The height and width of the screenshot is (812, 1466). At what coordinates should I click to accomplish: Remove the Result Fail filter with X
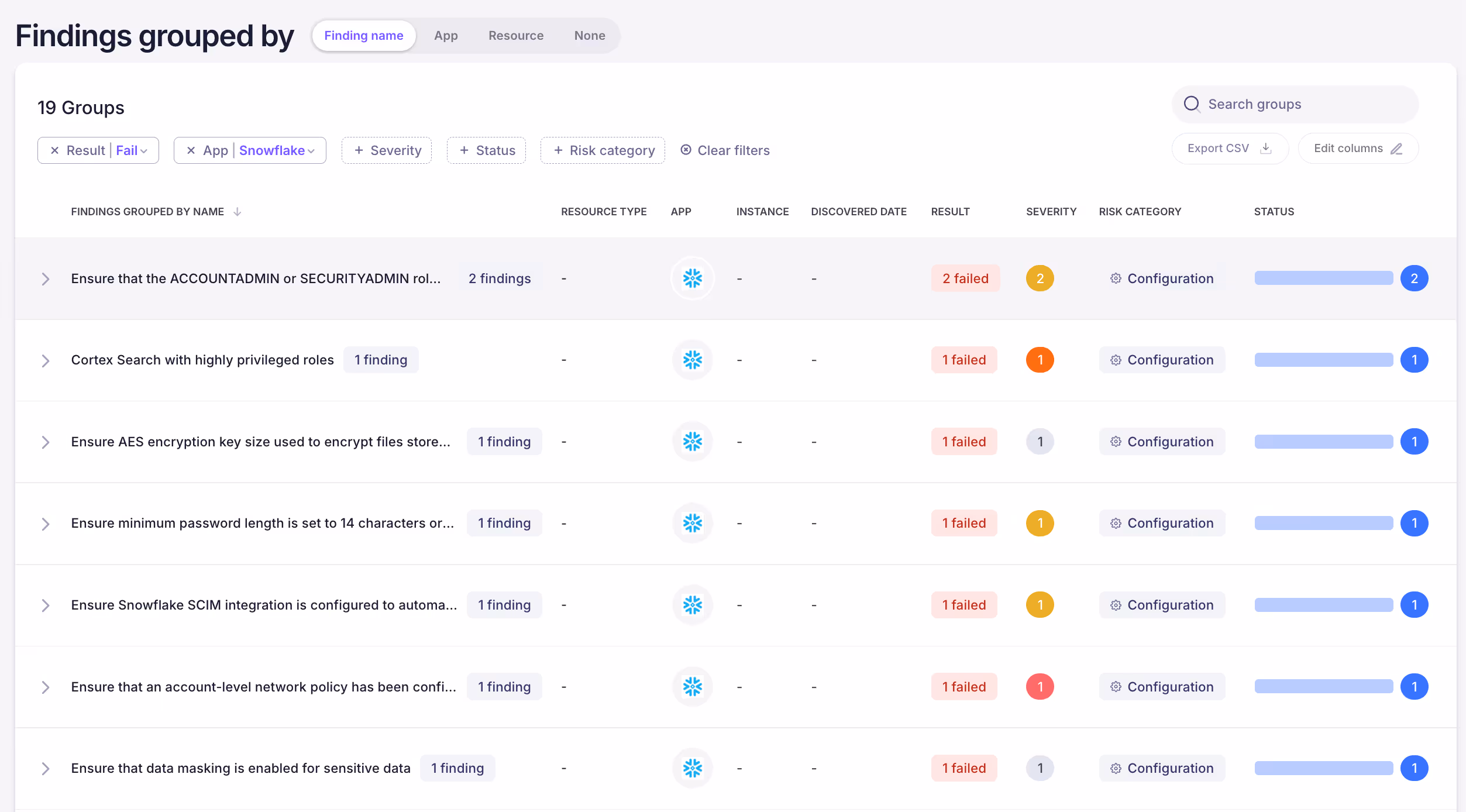point(54,150)
